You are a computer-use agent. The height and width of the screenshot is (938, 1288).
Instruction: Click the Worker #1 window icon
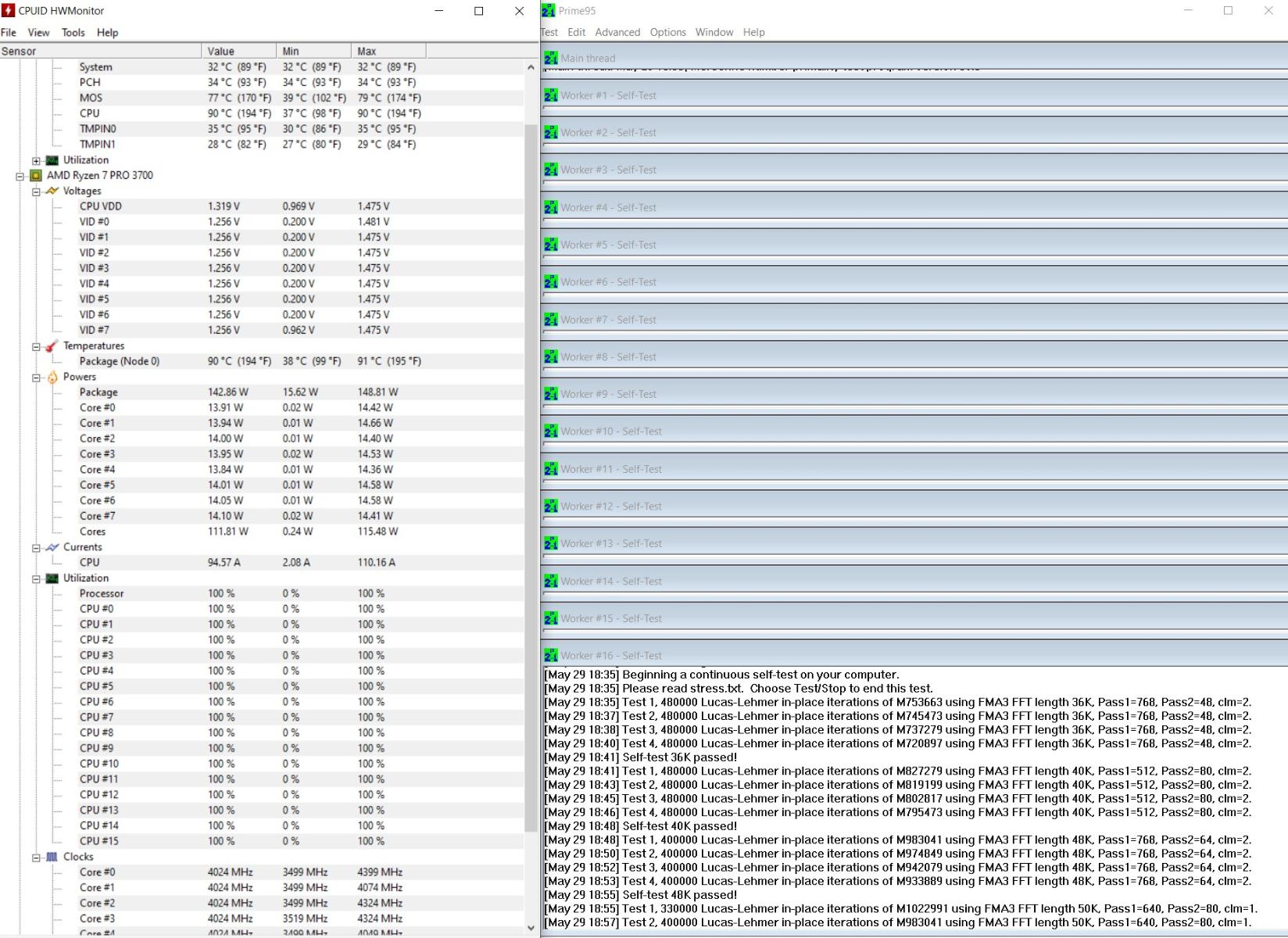pyautogui.click(x=551, y=95)
